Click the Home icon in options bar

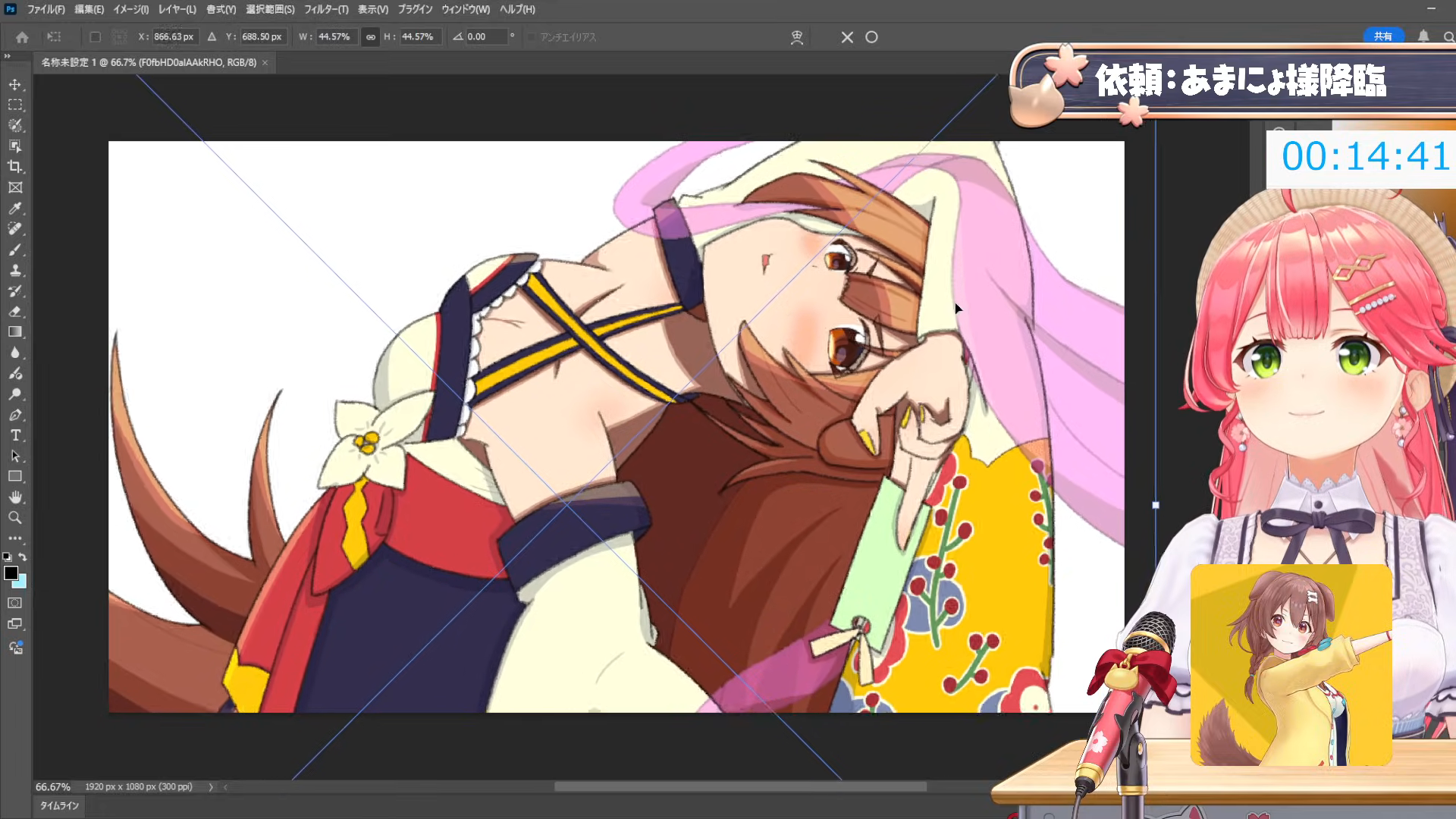coord(22,37)
